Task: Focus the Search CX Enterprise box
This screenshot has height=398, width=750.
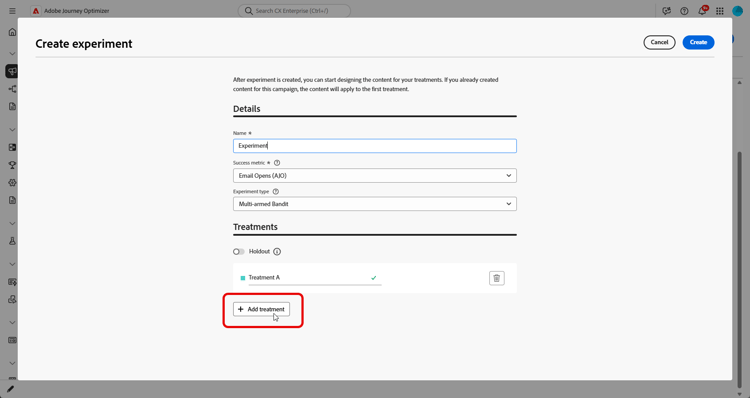Action: point(294,11)
